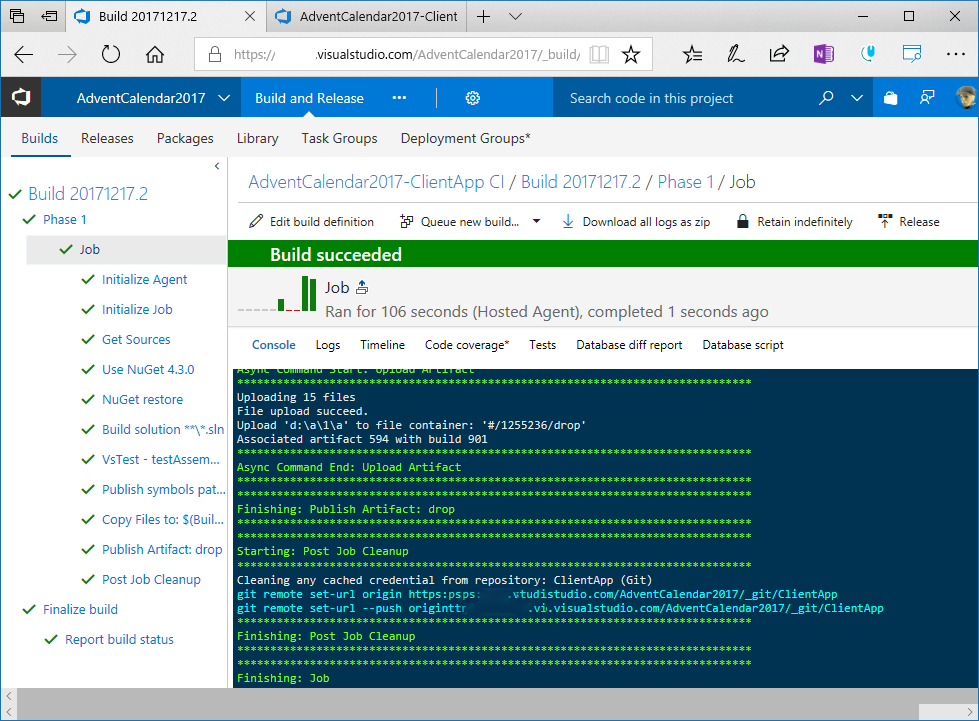Viewport: 979px width, 721px height.
Task: Refresh the page with the reload icon
Action: [x=111, y=54]
